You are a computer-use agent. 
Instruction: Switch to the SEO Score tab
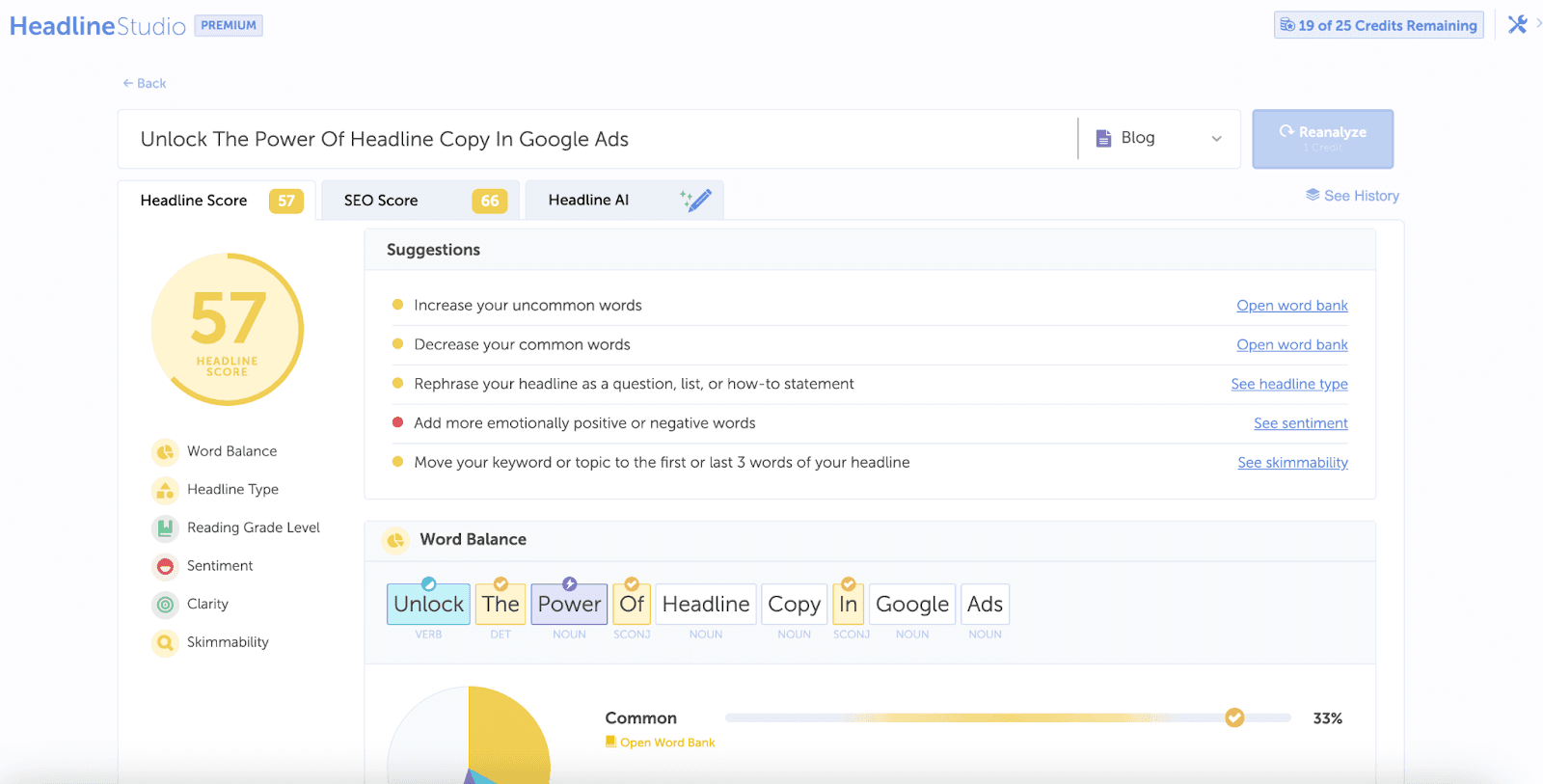(x=420, y=201)
